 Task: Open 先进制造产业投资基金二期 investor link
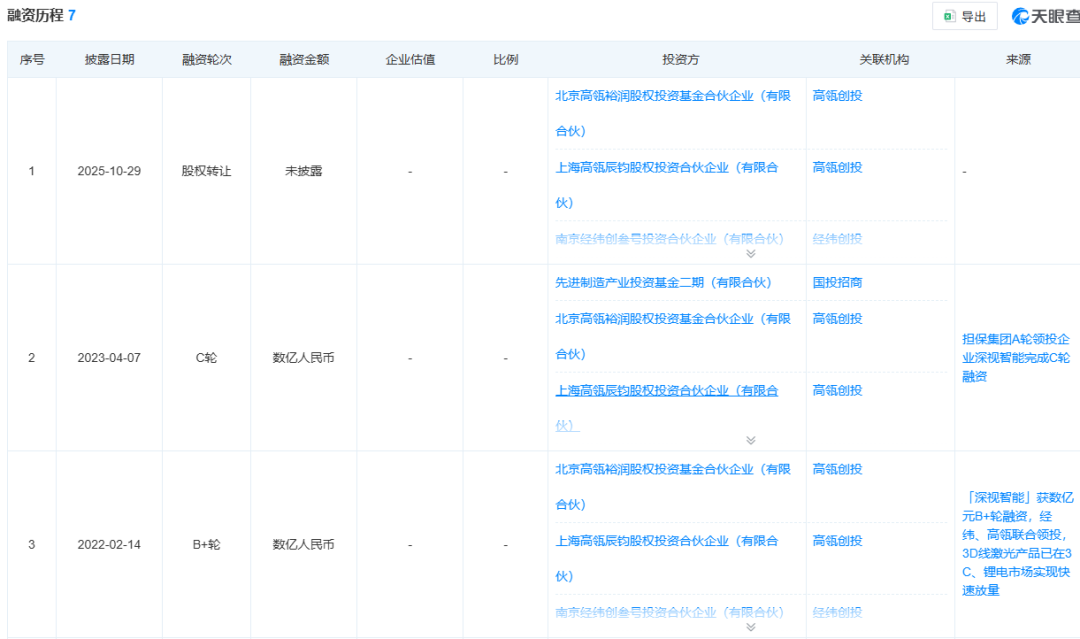pyautogui.click(x=663, y=283)
